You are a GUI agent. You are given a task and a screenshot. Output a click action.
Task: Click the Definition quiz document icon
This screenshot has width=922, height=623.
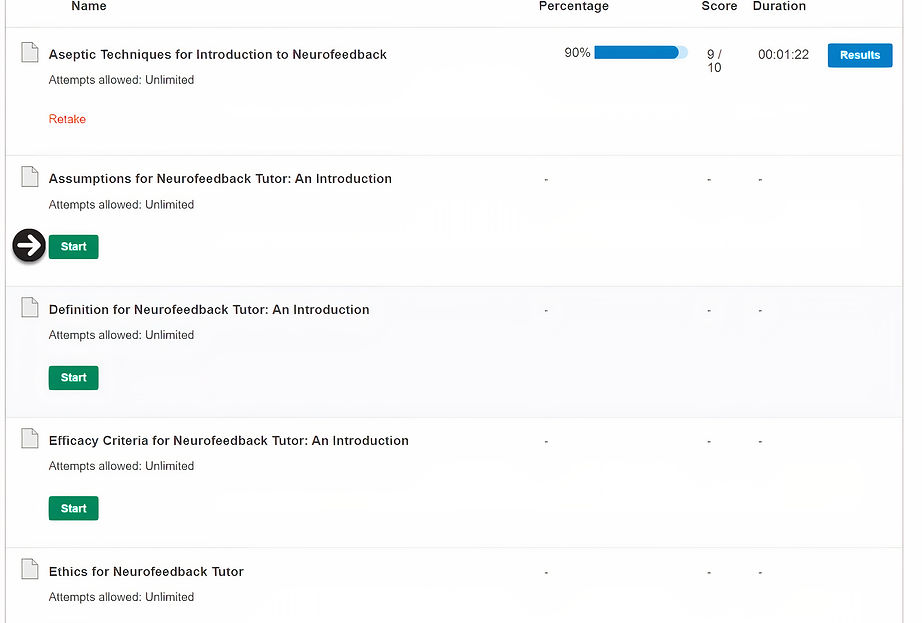click(x=30, y=308)
